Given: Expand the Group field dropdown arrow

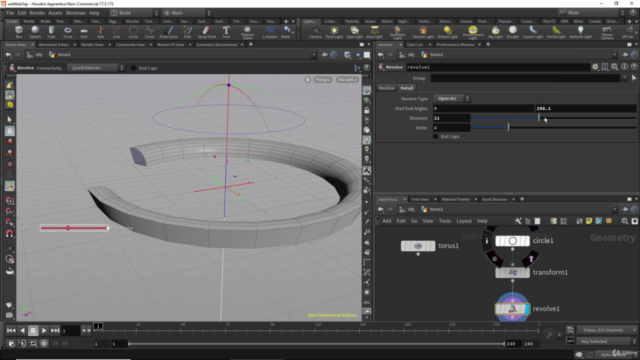Looking at the screenshot, I should click(624, 78).
